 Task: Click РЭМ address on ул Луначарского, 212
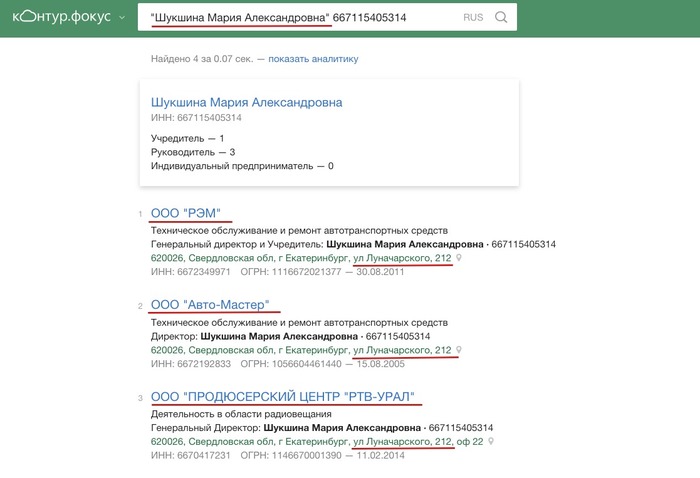[300, 258]
